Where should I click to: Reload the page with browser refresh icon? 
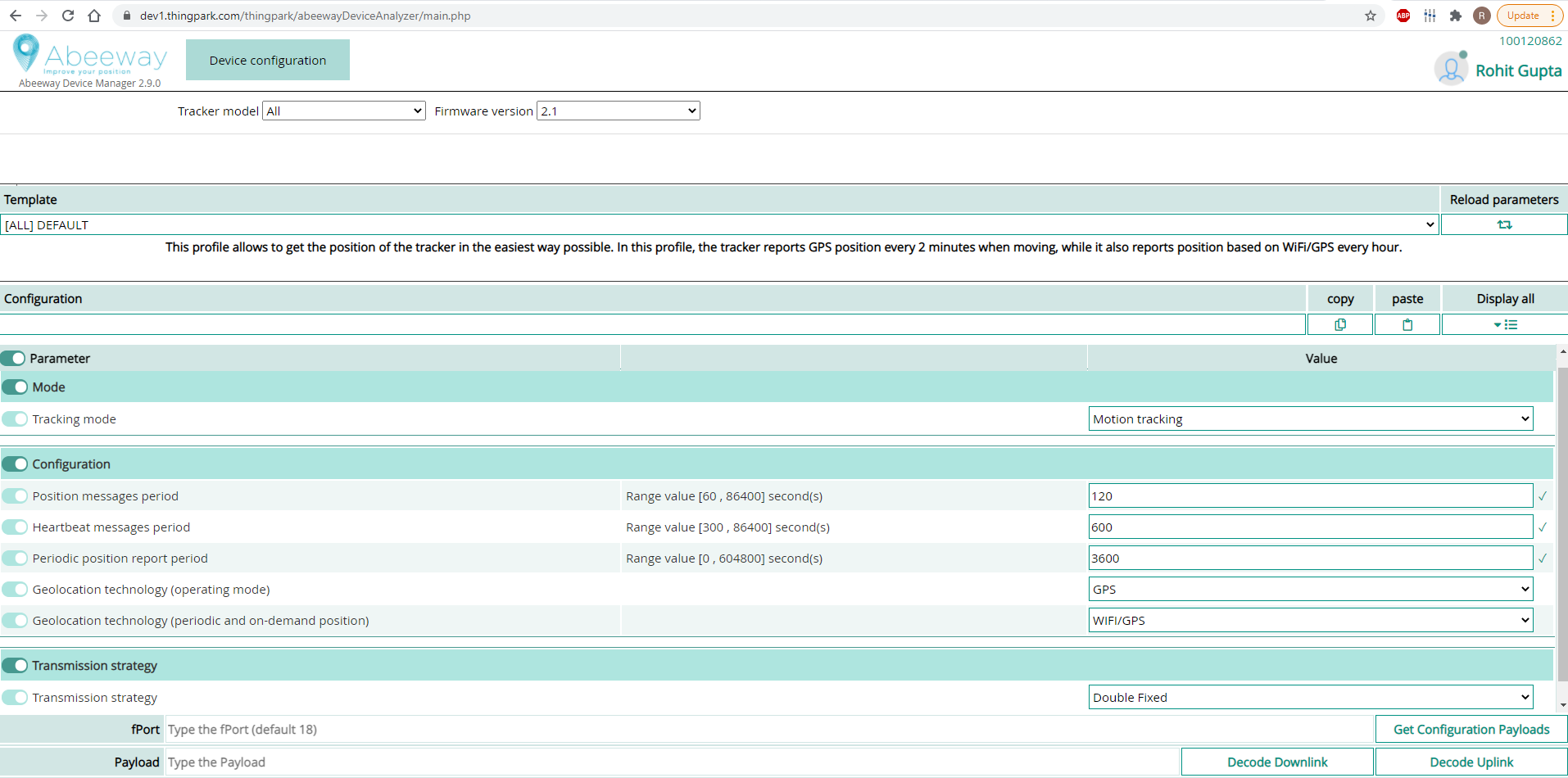[x=68, y=16]
